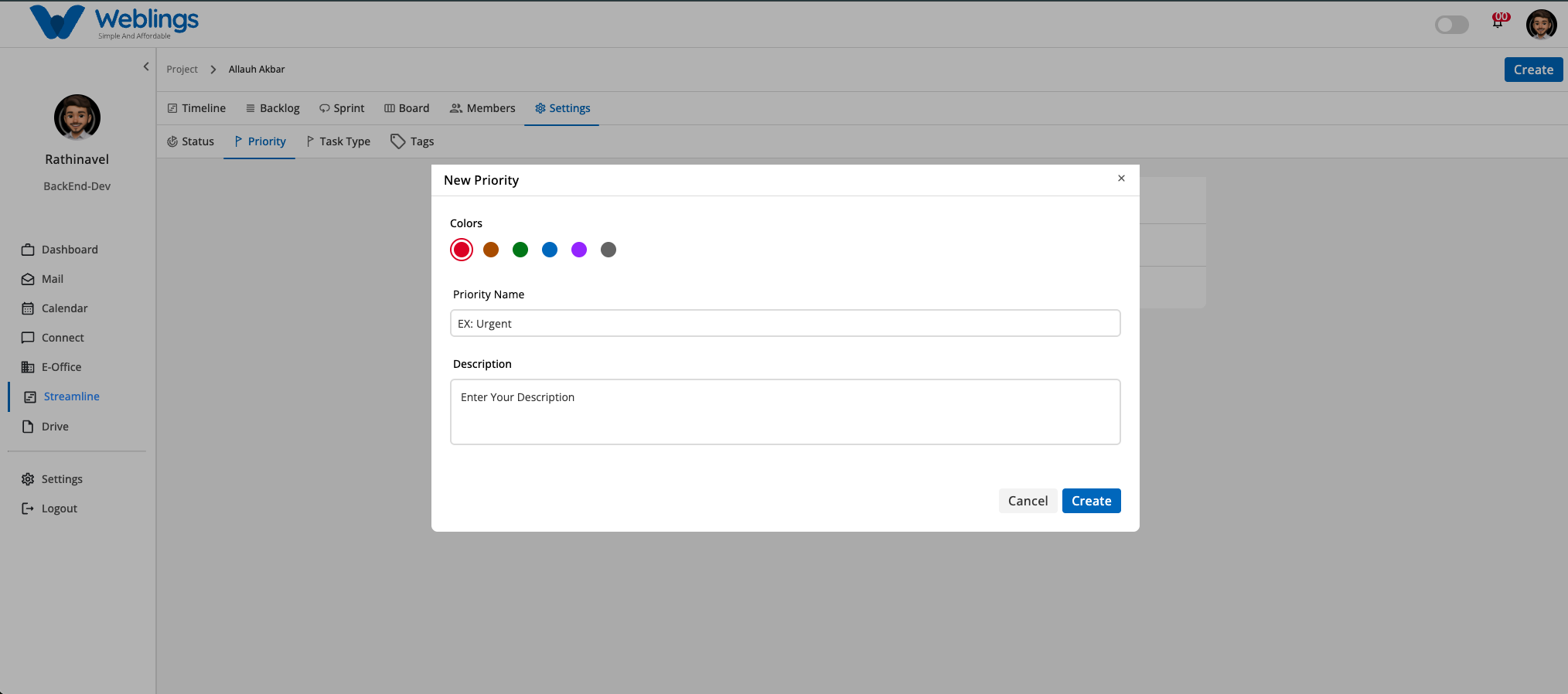
Task: Pick the blue color swatch
Action: click(550, 250)
